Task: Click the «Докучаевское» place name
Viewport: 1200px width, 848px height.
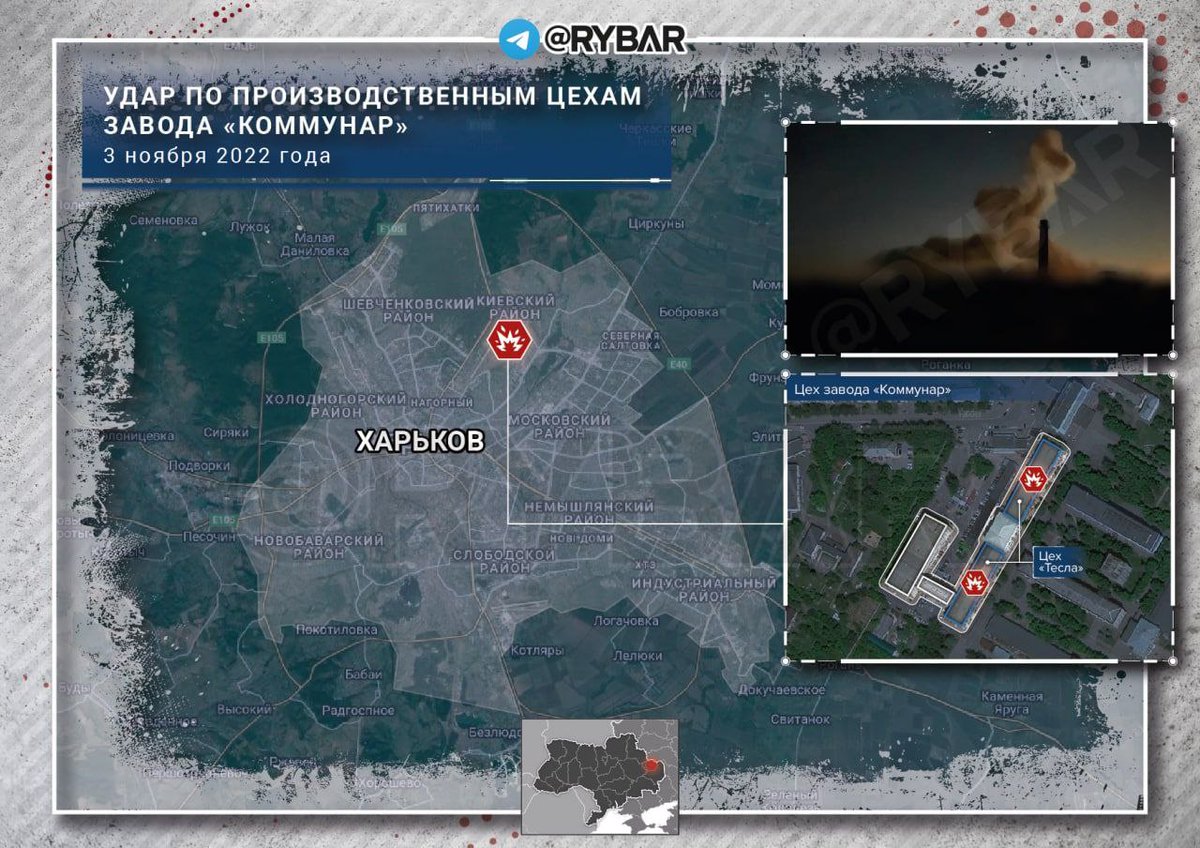Action: pyautogui.click(x=782, y=690)
